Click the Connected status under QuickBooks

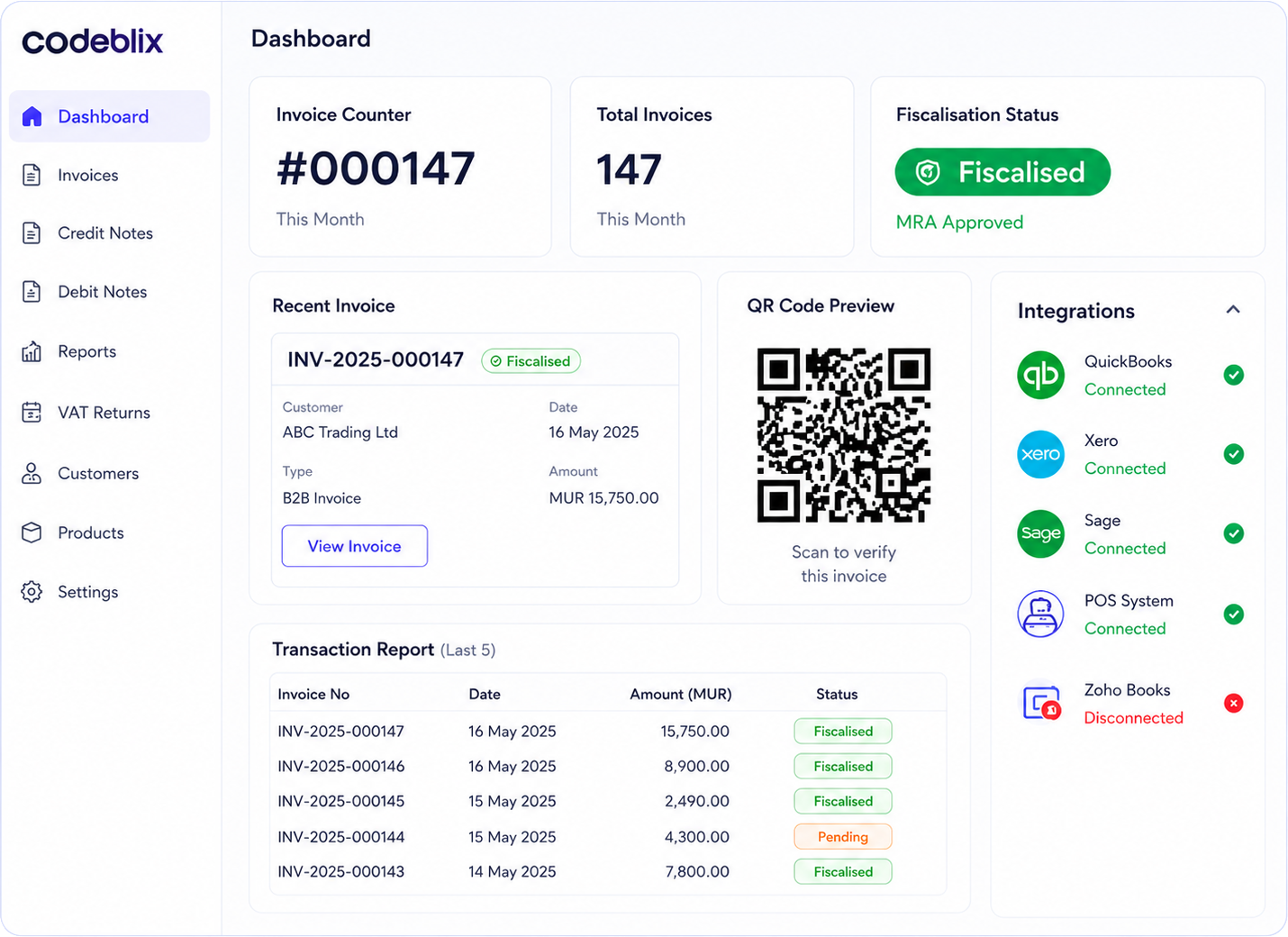[x=1125, y=390]
